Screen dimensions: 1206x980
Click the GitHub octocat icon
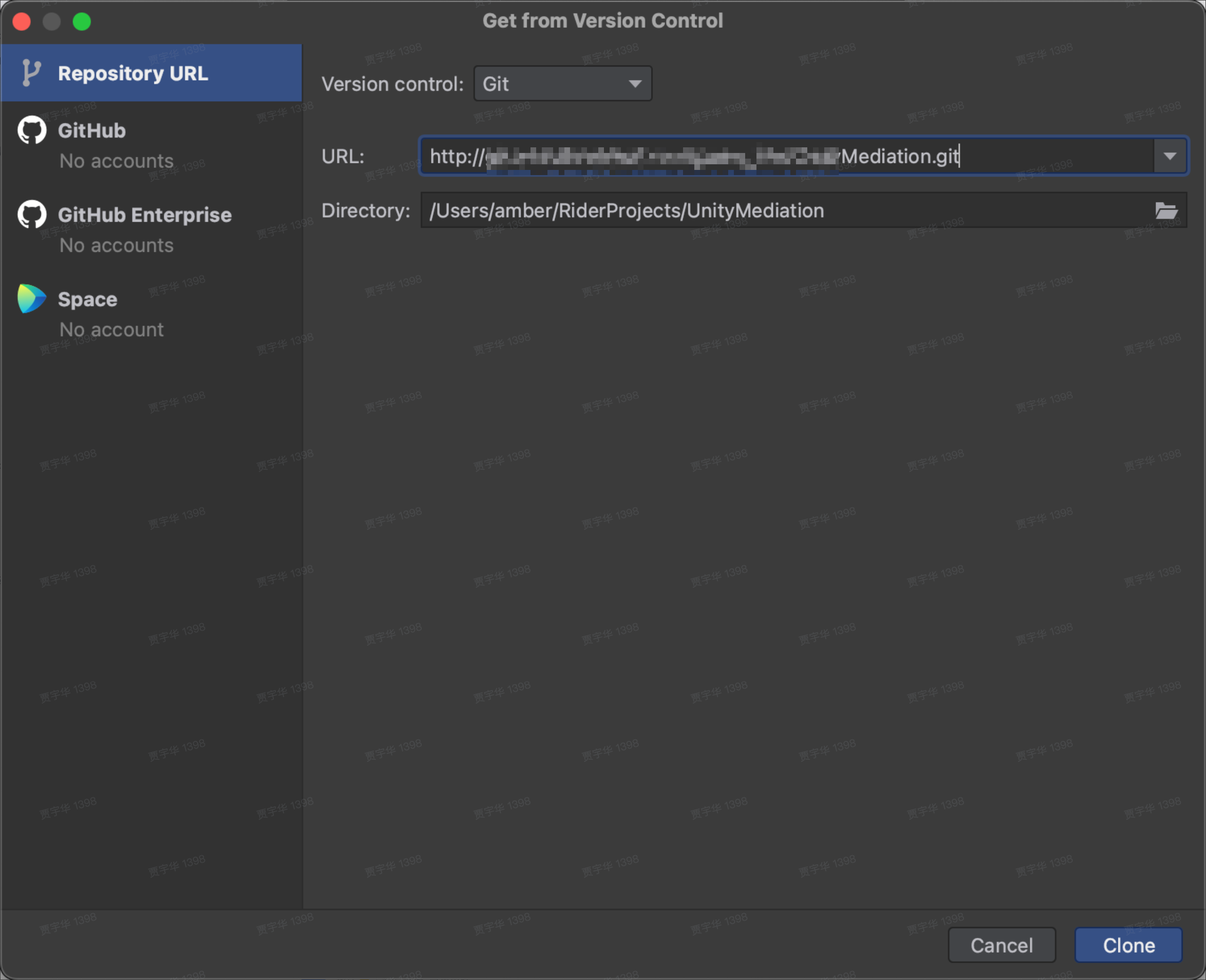(x=32, y=130)
